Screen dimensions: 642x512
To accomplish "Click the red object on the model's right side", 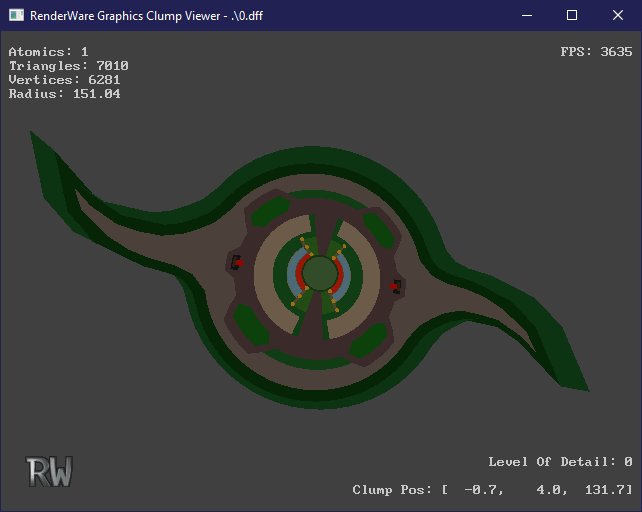I will [397, 286].
